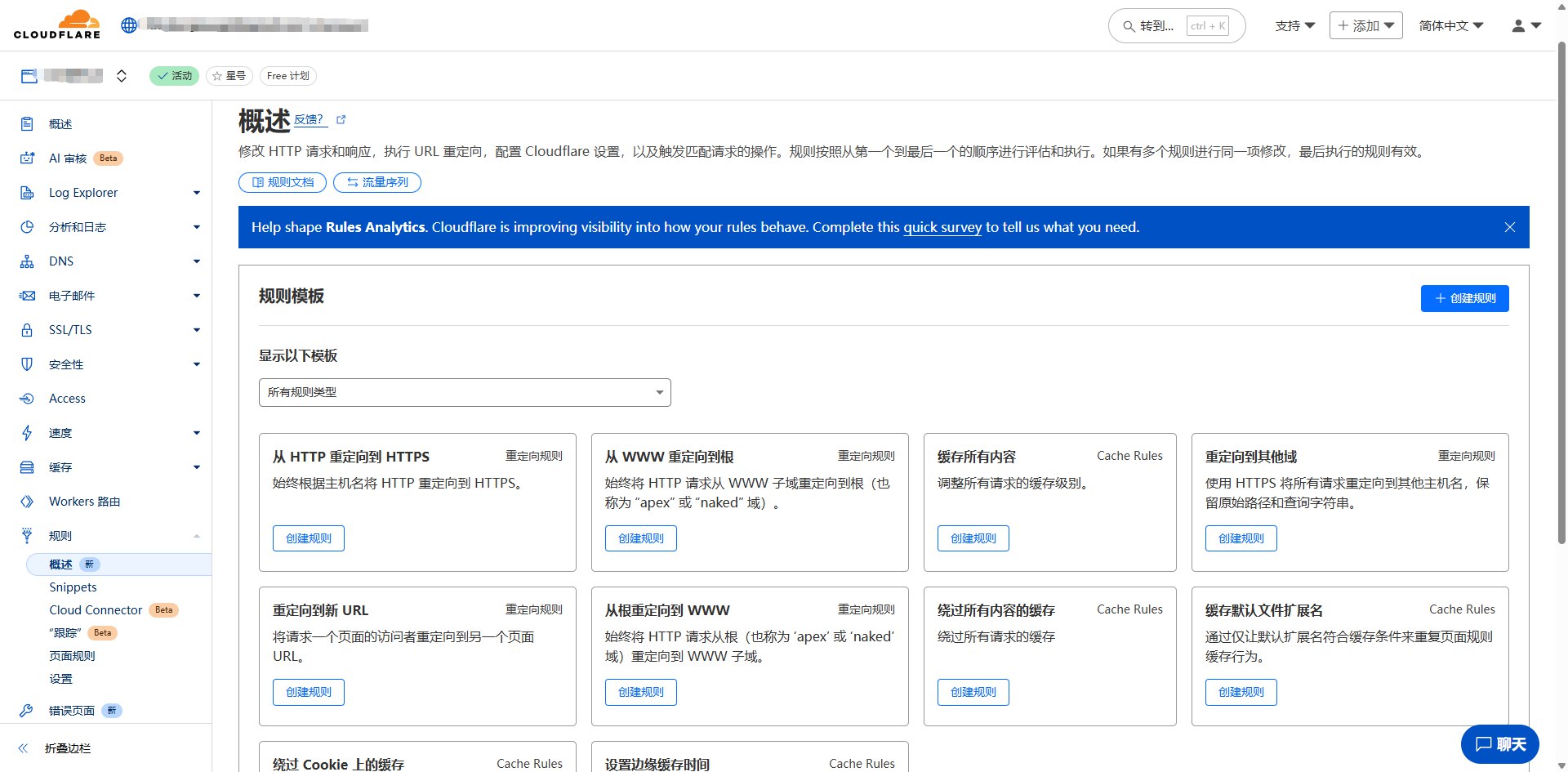Expand the SSL/TLS sidebar section
The width and height of the screenshot is (1568, 772).
tap(196, 330)
